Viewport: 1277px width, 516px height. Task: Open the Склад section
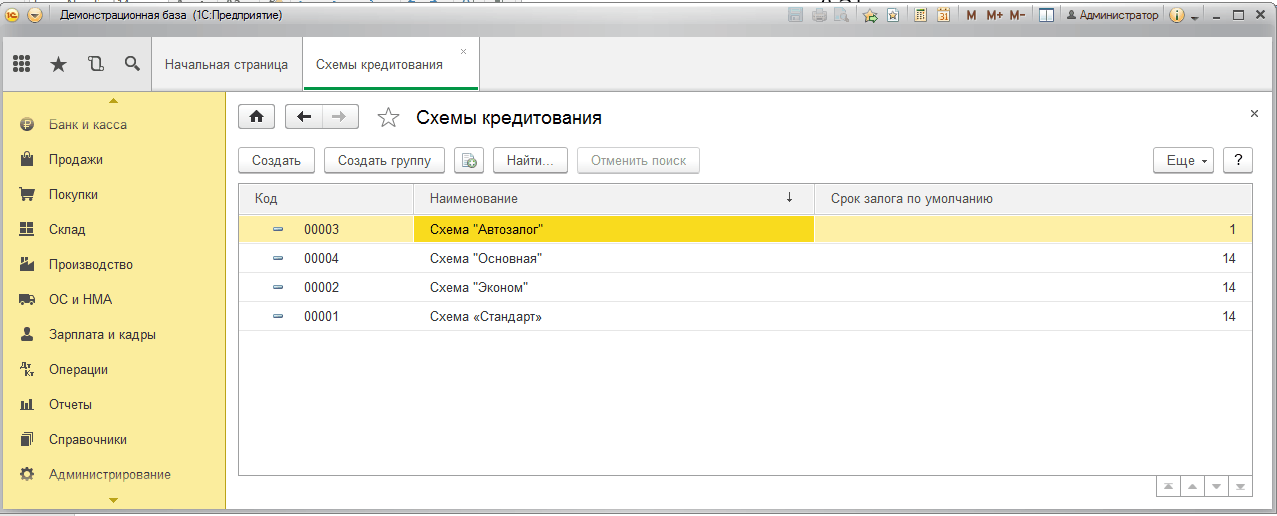coord(113,230)
